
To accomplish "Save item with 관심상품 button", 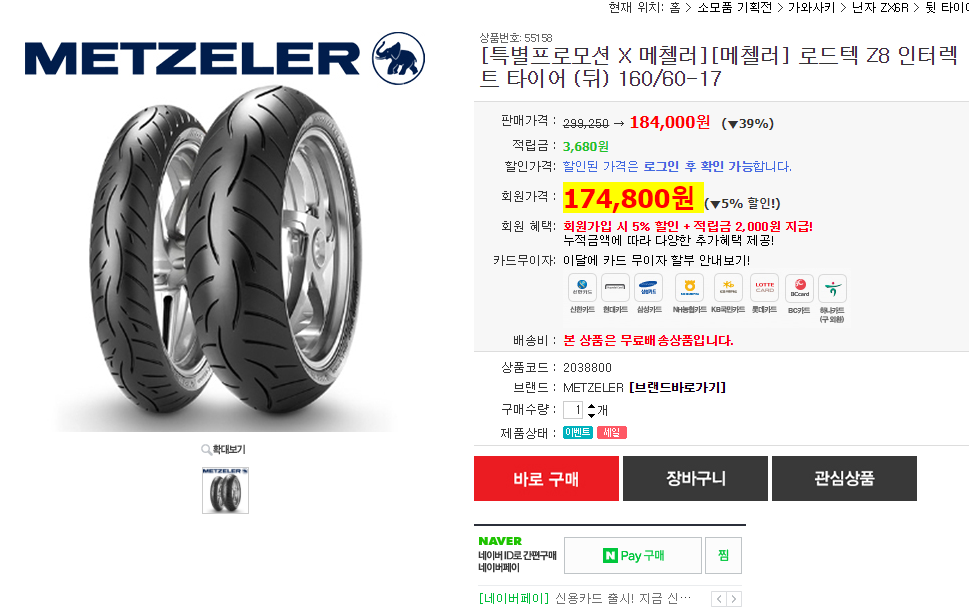I will 844,478.
